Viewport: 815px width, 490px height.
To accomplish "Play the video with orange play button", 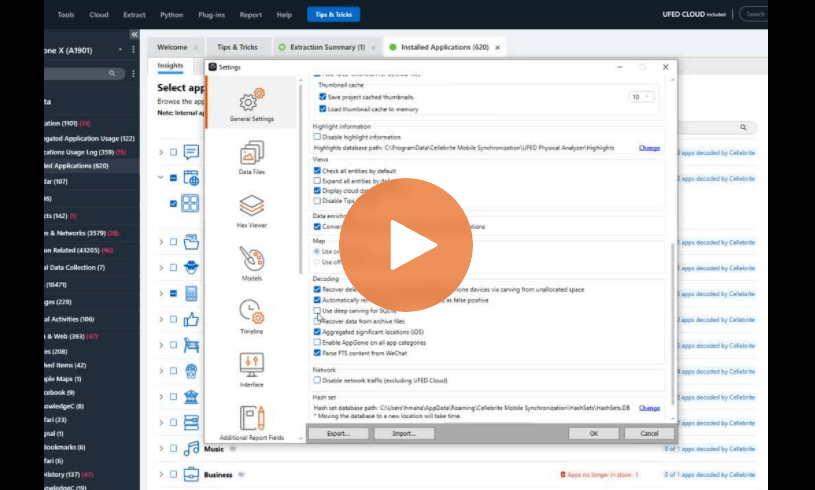I will coord(405,245).
